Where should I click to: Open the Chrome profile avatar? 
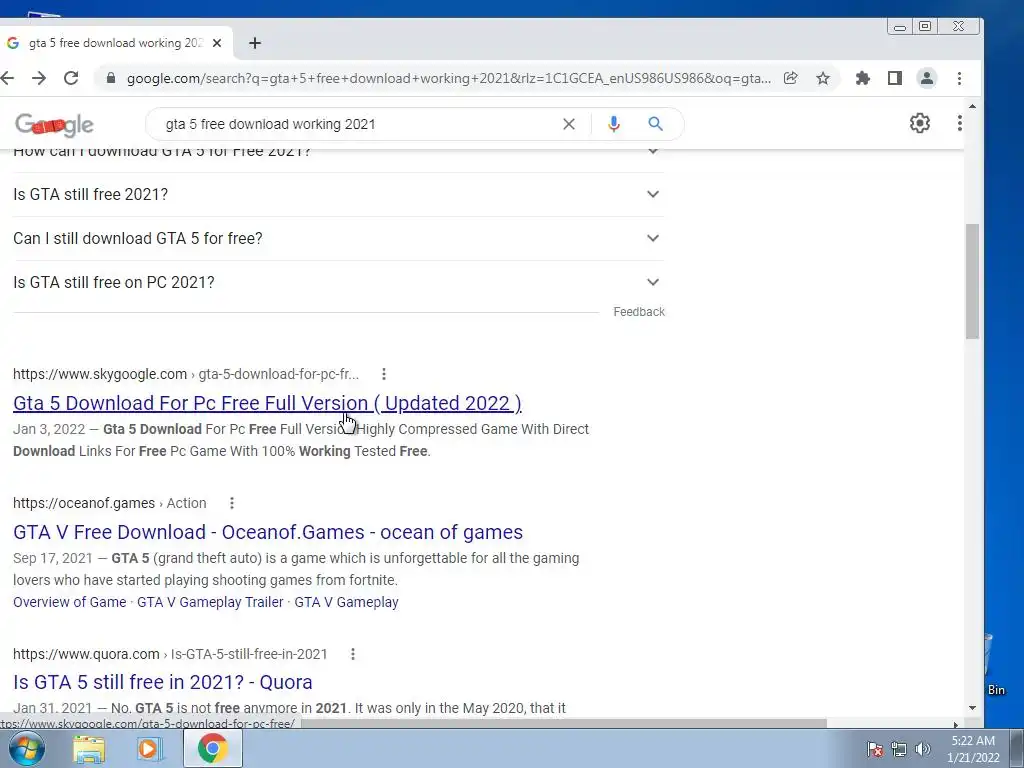(x=926, y=78)
